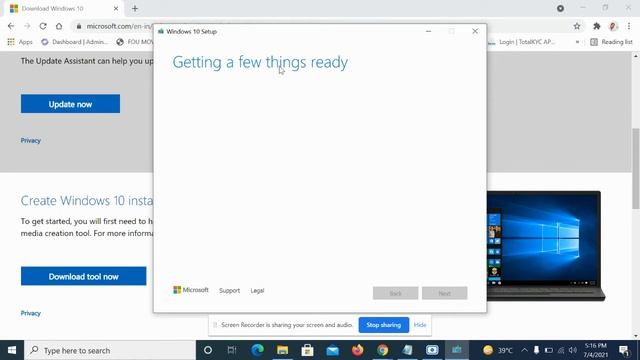Click Update now button

pos(70,104)
